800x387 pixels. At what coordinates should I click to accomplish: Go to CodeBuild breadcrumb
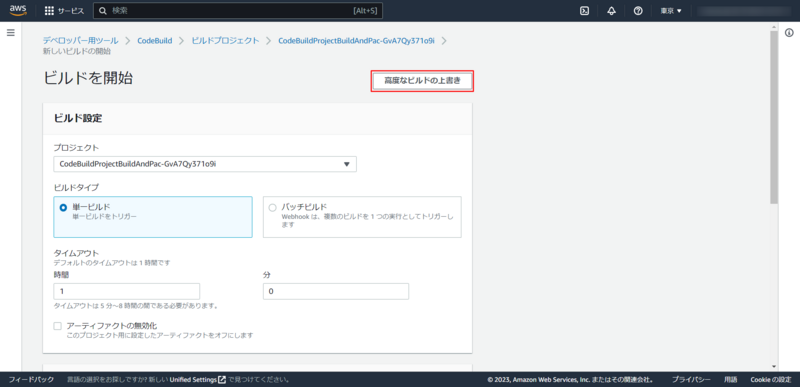[155, 41]
